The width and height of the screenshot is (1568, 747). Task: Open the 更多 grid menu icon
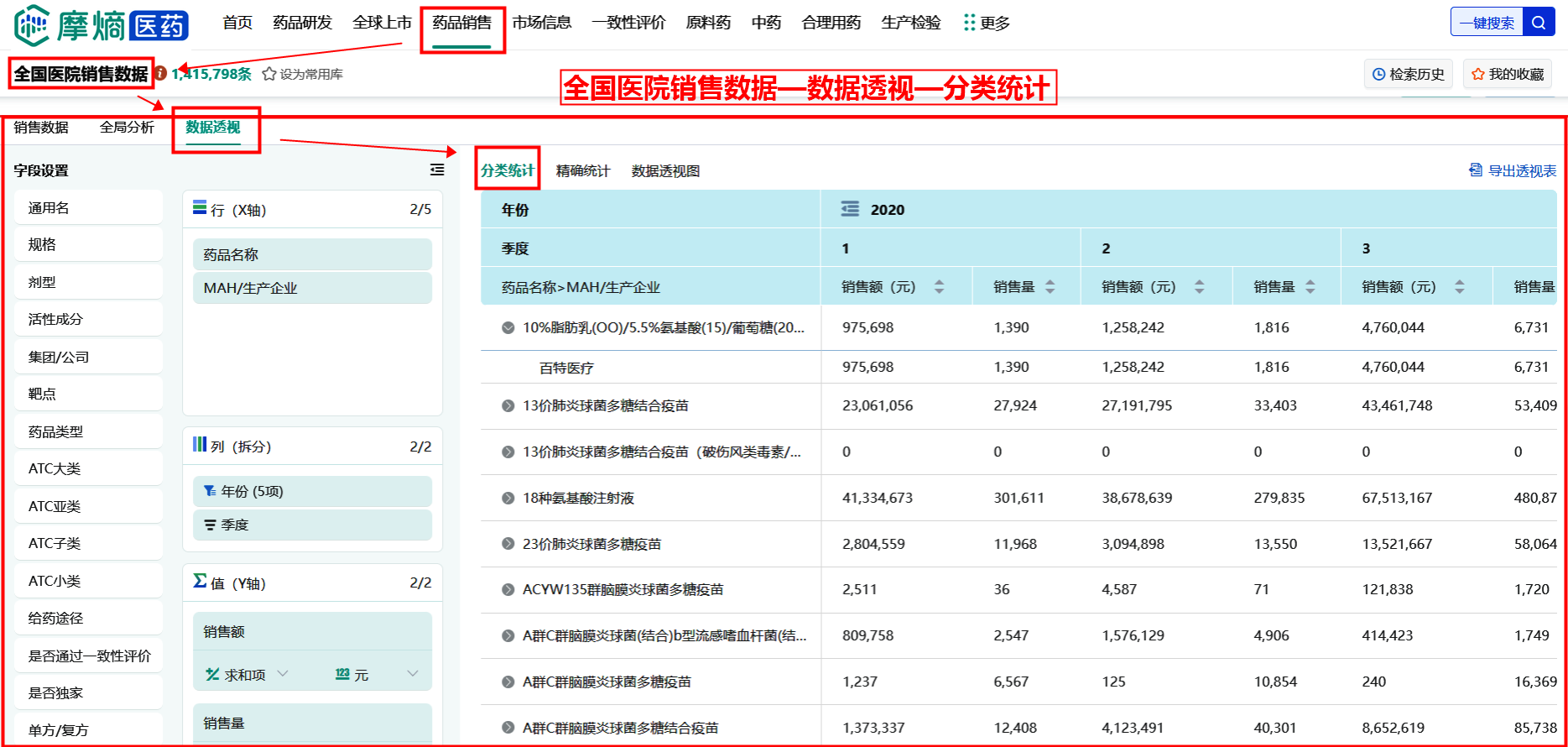970,23
